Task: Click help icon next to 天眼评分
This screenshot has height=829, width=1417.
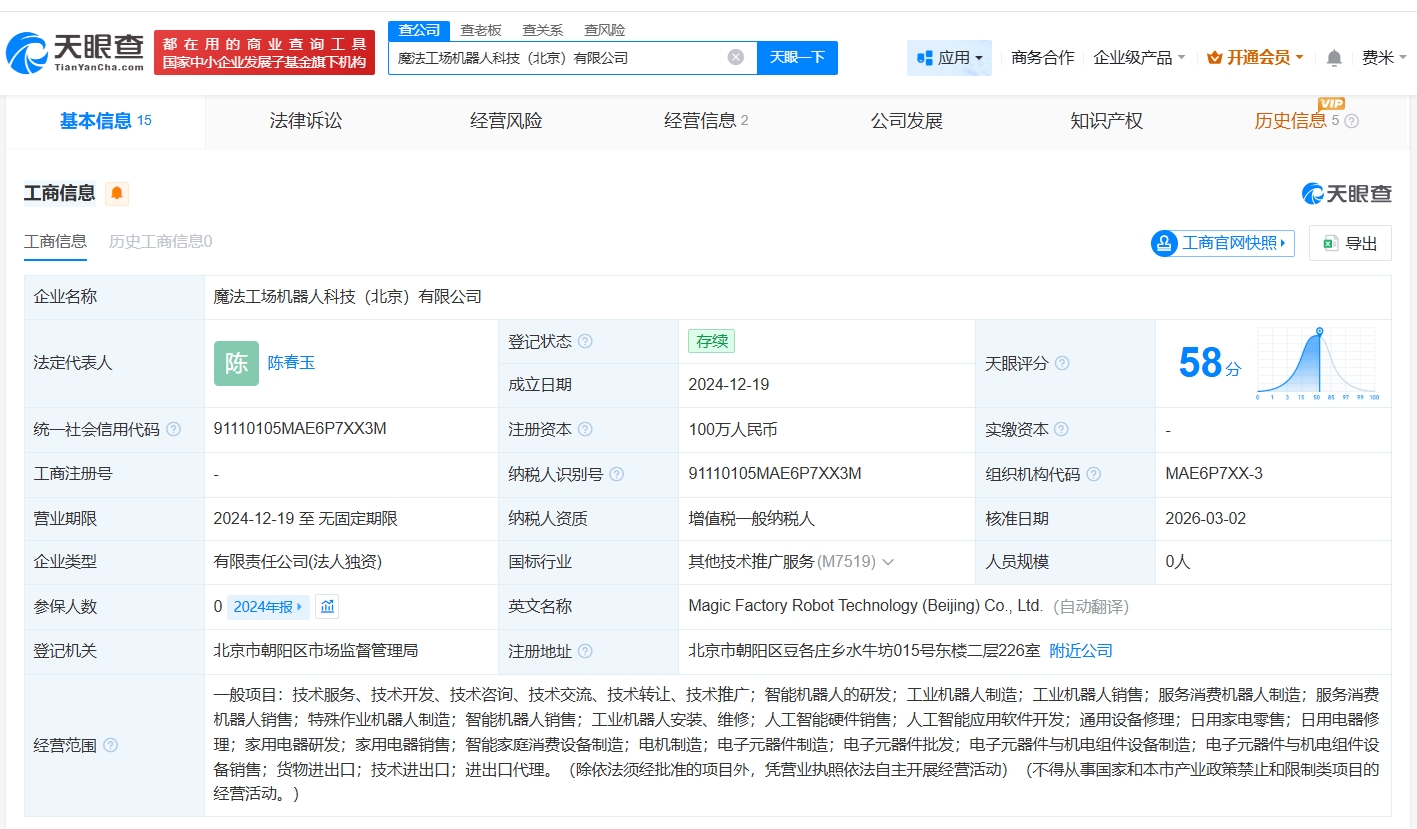Action: pos(1062,363)
